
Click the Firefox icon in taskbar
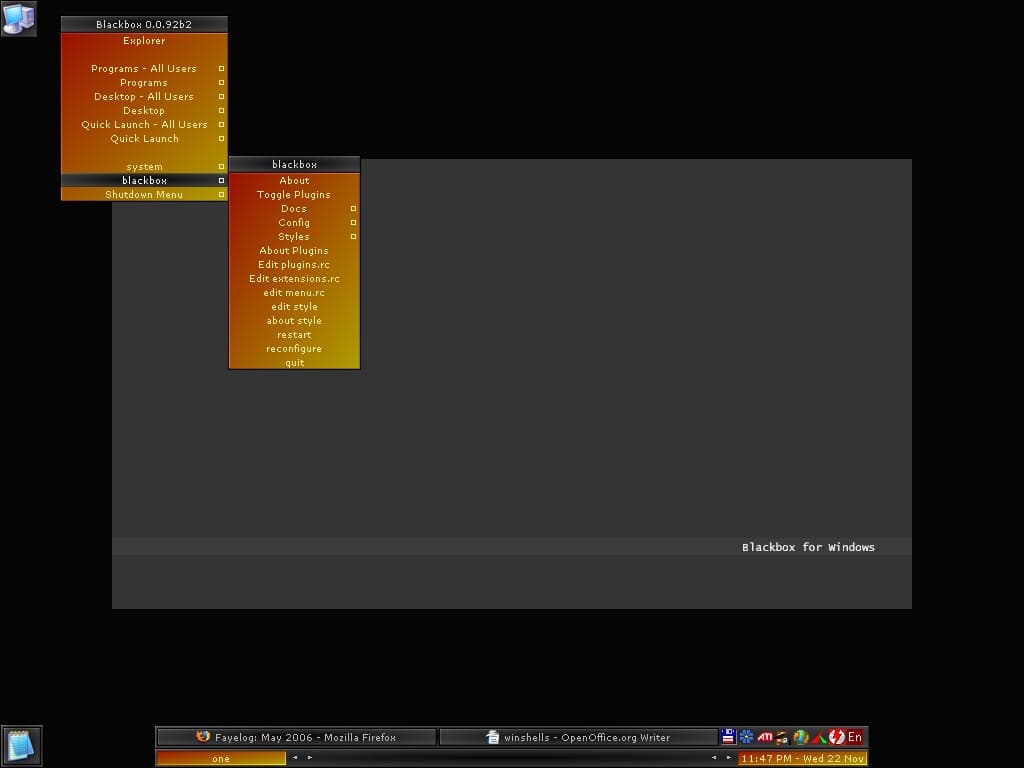(203, 737)
